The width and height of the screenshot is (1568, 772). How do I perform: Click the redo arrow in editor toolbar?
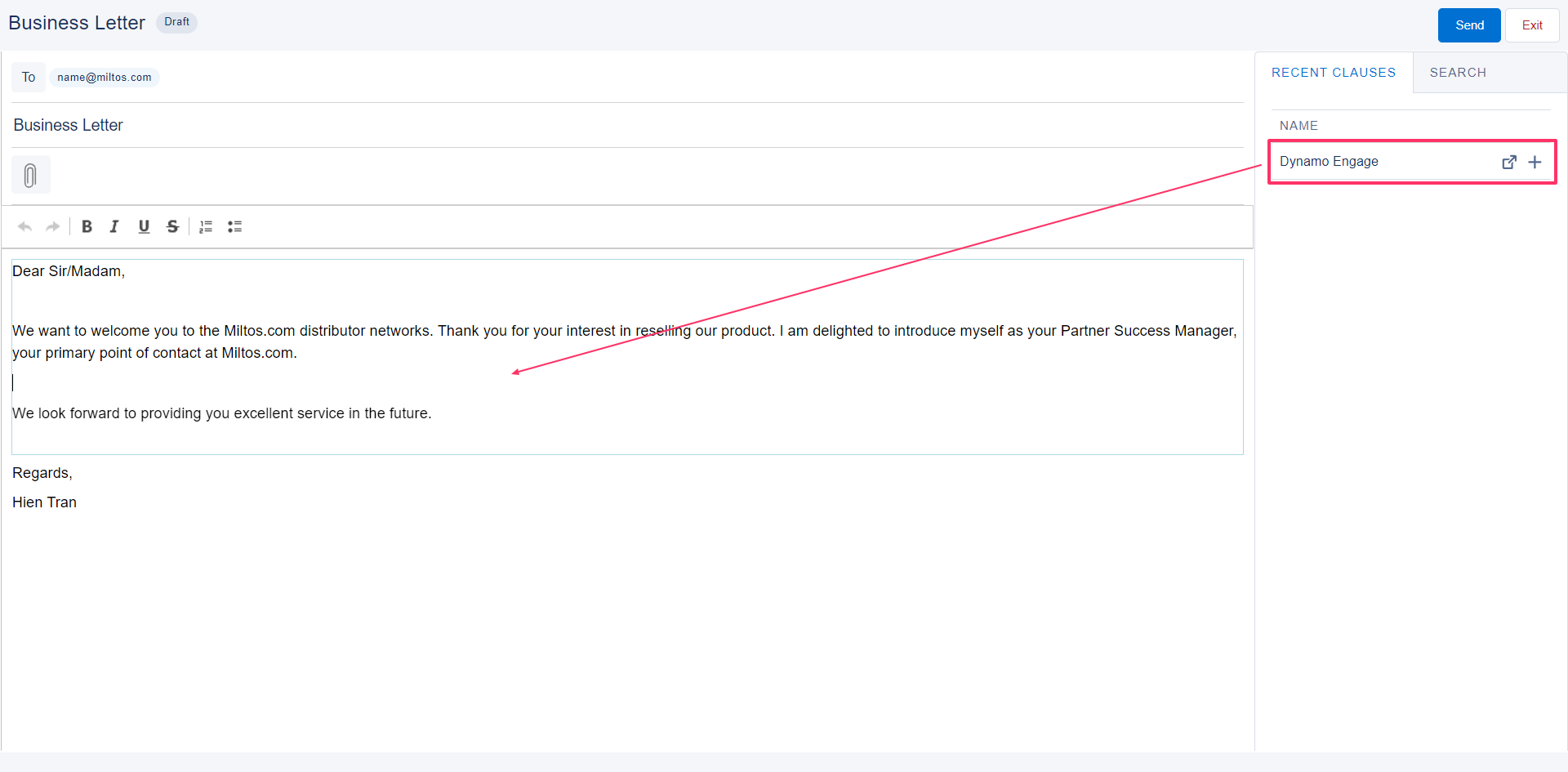tap(53, 226)
